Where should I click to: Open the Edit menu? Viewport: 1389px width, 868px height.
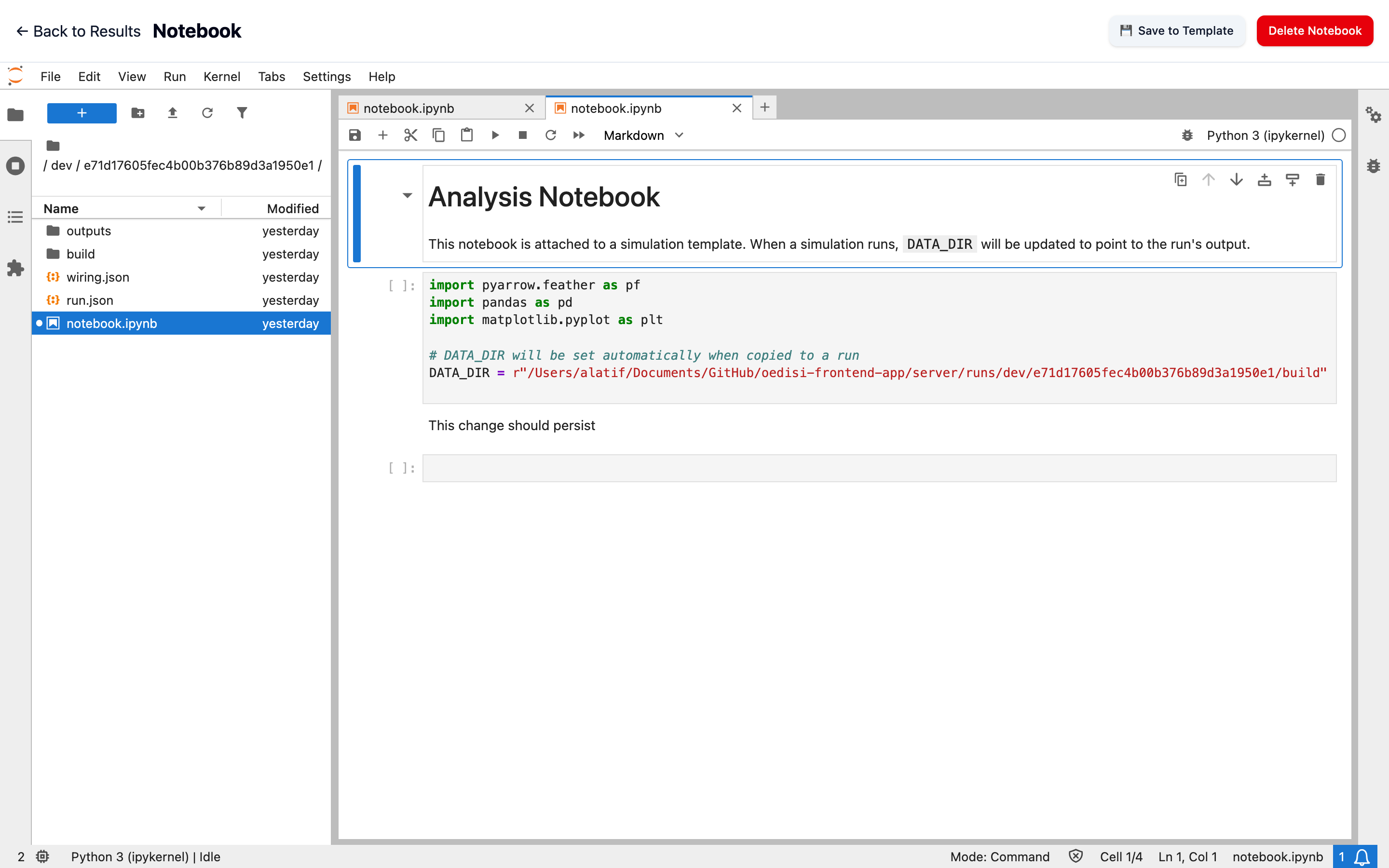click(x=89, y=76)
